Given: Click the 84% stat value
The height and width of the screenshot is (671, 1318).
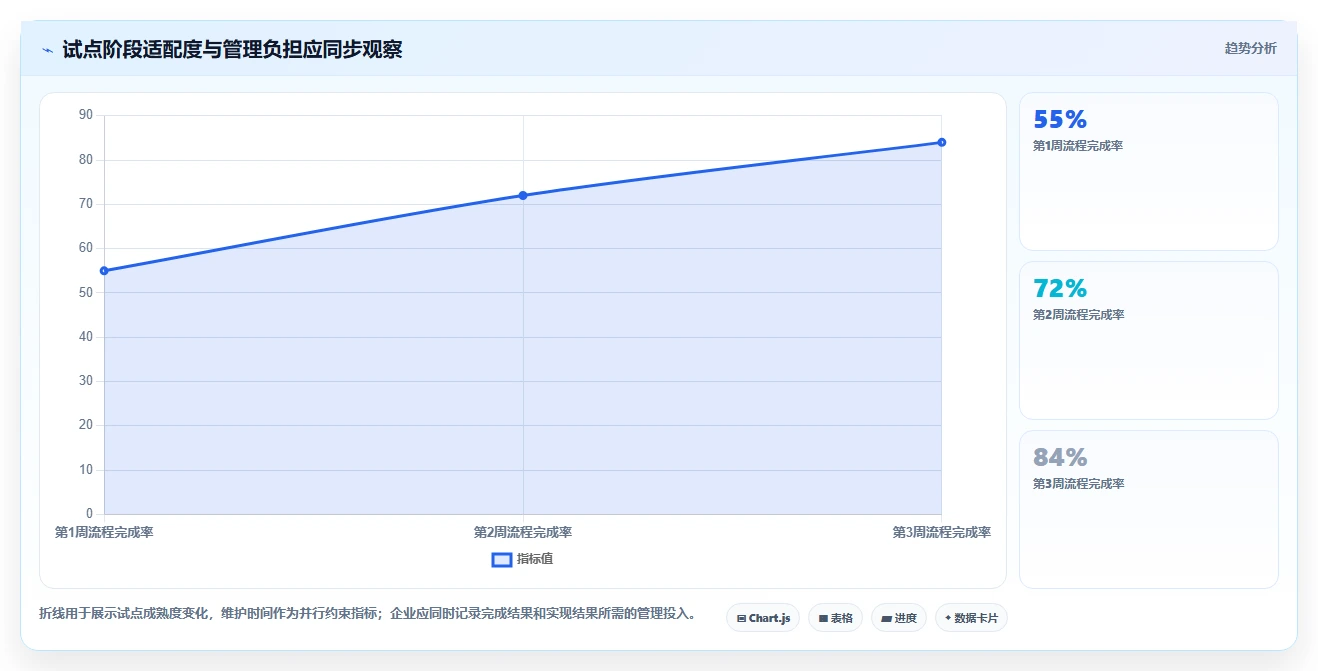Looking at the screenshot, I should (x=1060, y=458).
